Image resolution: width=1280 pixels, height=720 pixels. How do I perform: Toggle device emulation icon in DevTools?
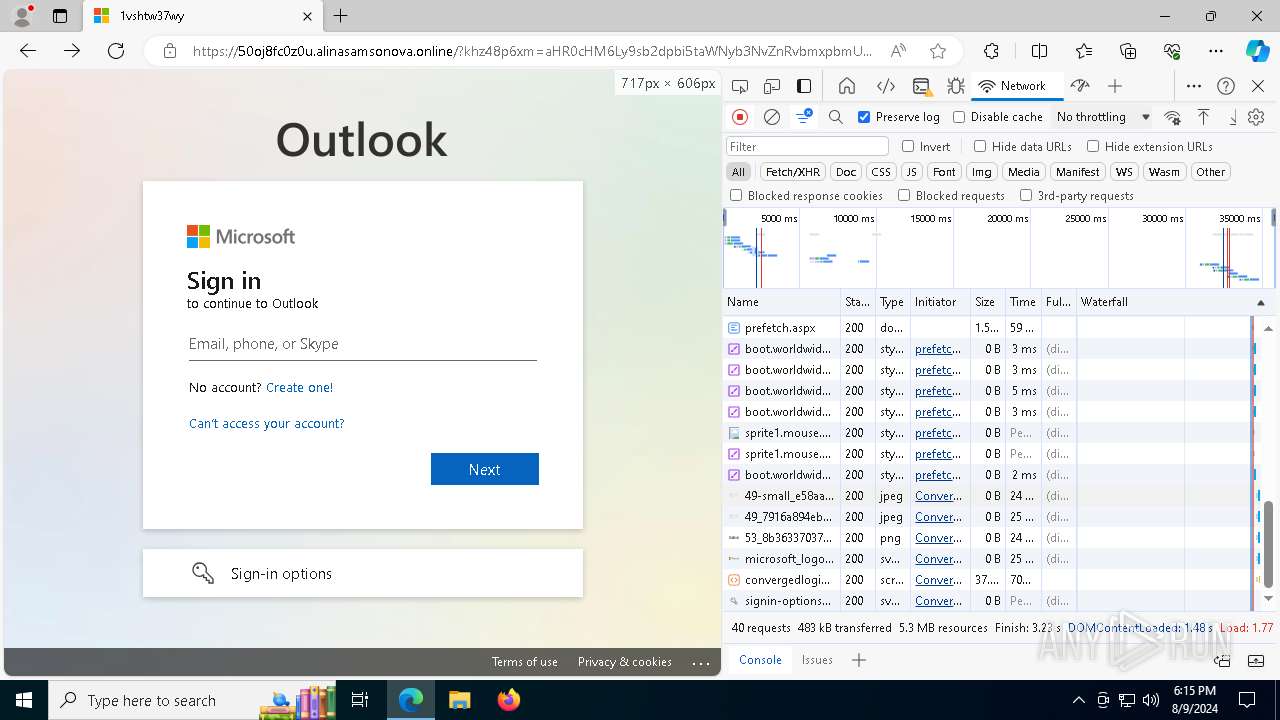tap(772, 86)
